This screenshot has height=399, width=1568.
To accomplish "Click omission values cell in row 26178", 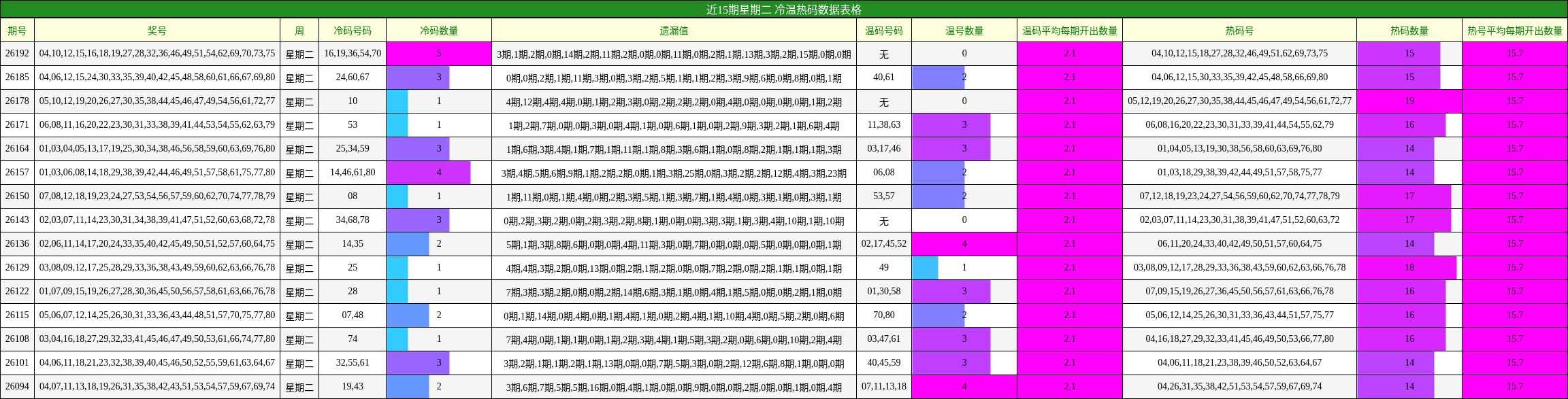I will 674,101.
